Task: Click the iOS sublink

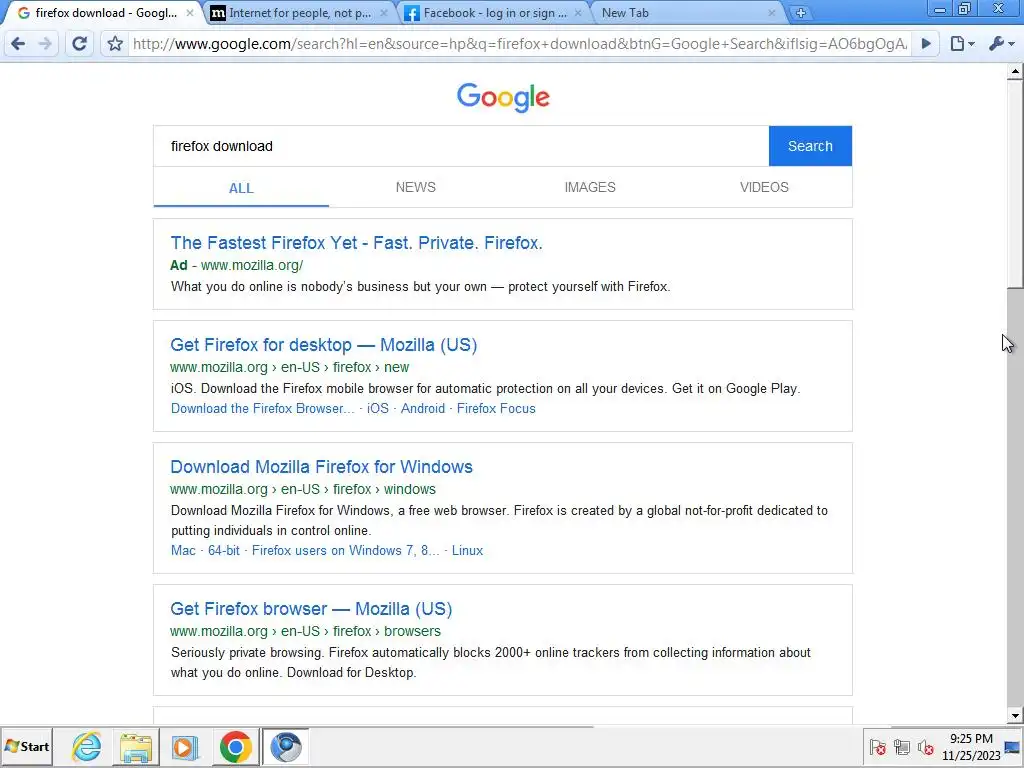Action: [x=377, y=409]
